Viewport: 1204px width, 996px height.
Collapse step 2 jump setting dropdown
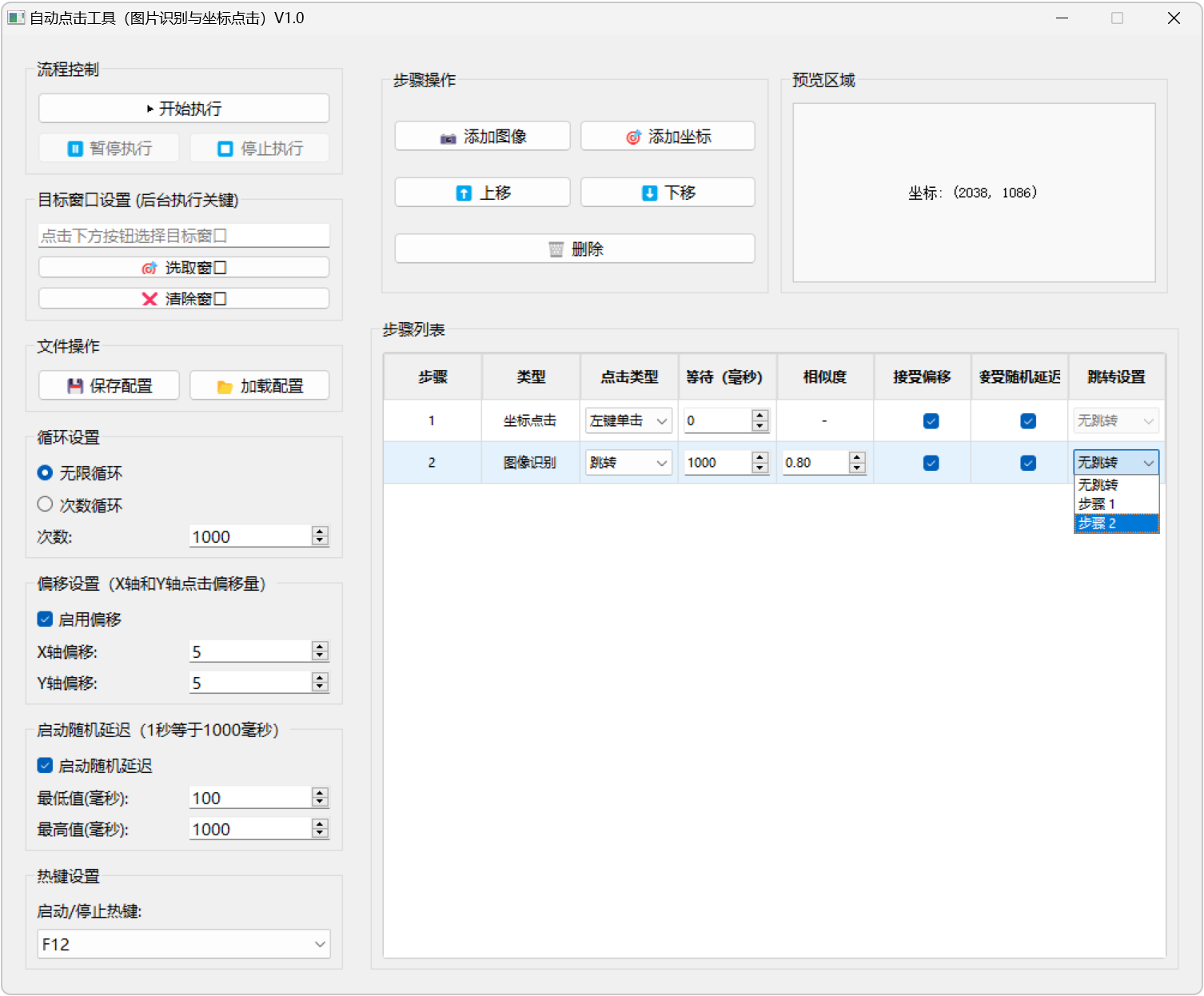(1116, 463)
